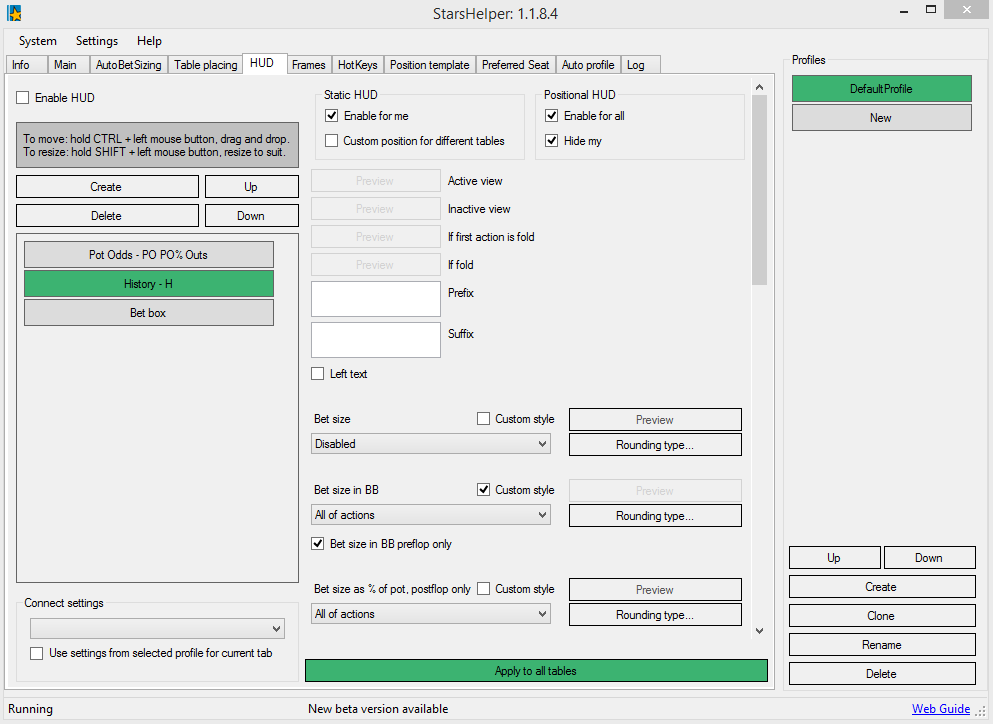Screen dimensions: 993x724
Task: Open Rounding type for Bet size in BB
Action: [655, 516]
